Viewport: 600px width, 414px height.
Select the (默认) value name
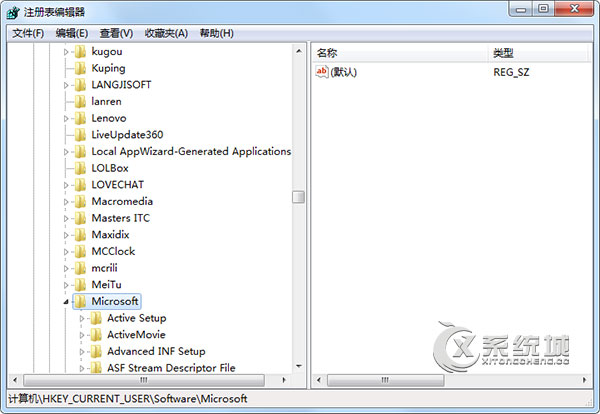click(x=343, y=72)
